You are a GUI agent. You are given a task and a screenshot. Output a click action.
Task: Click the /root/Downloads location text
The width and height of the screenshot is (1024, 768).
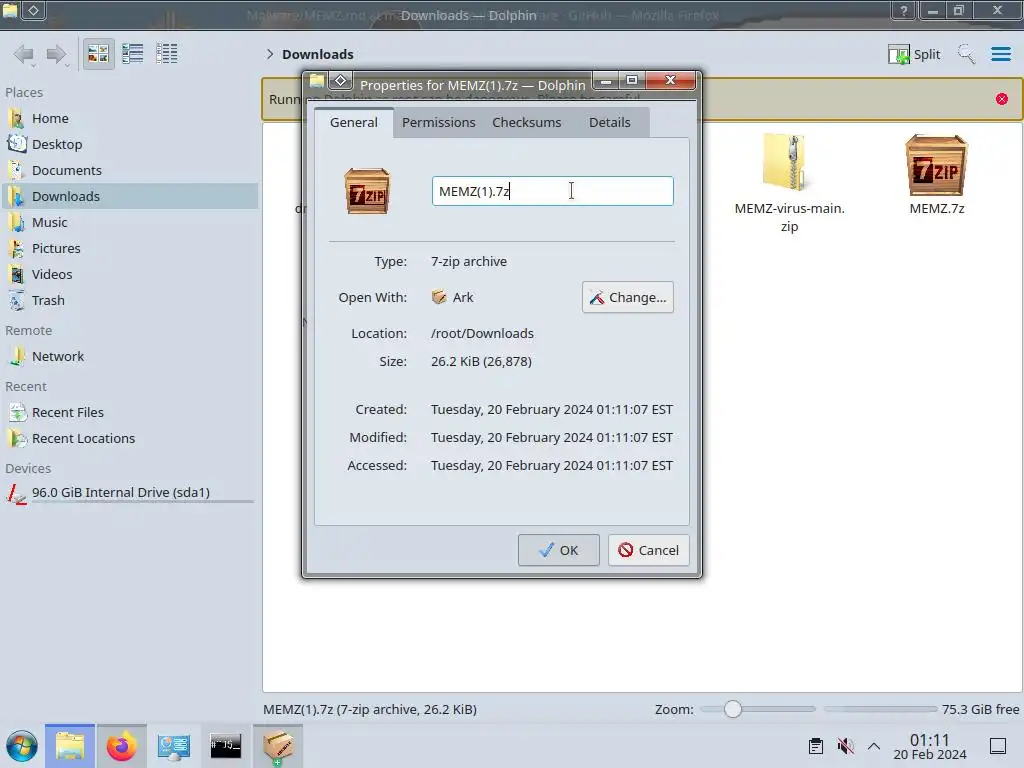point(482,334)
